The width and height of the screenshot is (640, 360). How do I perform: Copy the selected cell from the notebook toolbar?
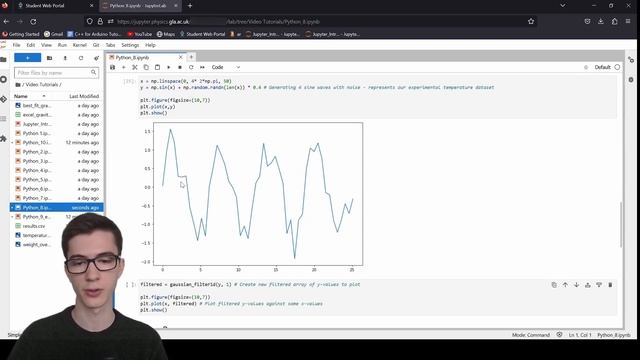click(x=146, y=67)
